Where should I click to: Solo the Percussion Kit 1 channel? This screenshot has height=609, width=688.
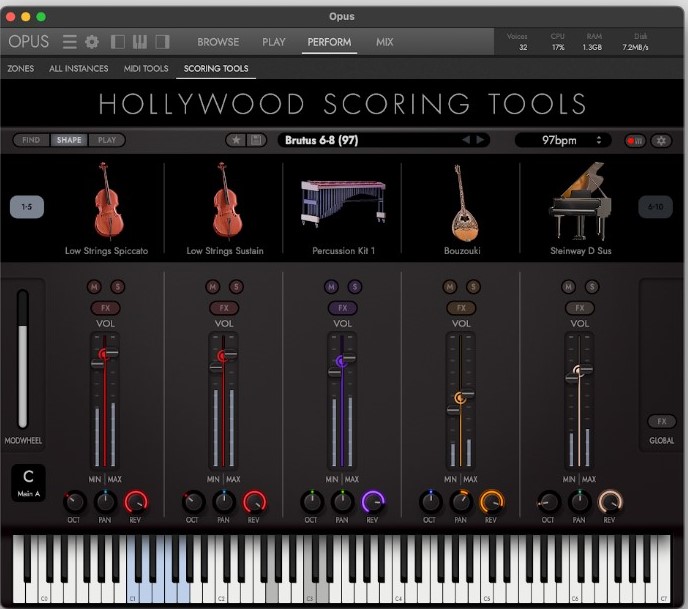click(x=355, y=287)
